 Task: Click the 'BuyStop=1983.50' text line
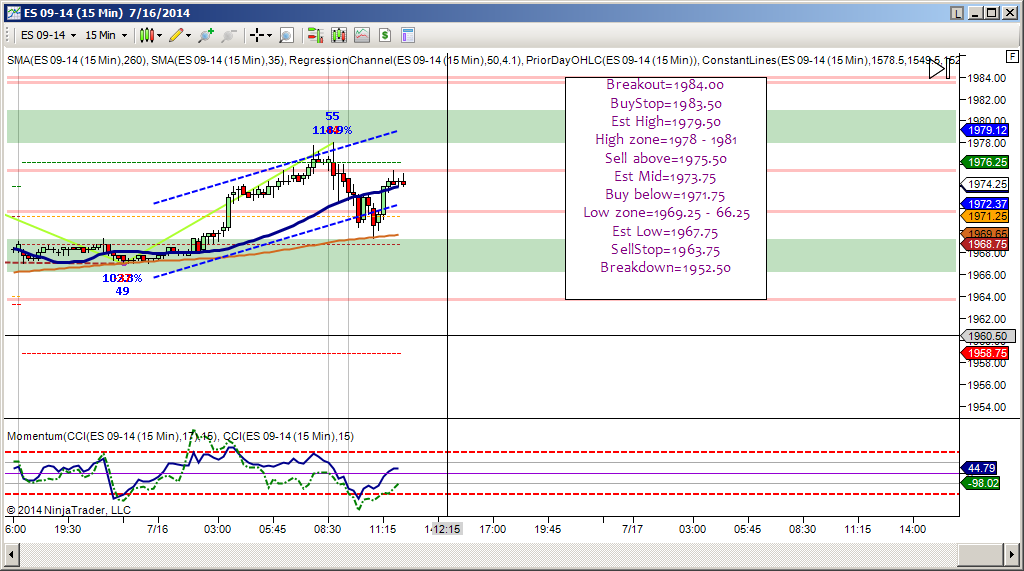pyautogui.click(x=665, y=103)
